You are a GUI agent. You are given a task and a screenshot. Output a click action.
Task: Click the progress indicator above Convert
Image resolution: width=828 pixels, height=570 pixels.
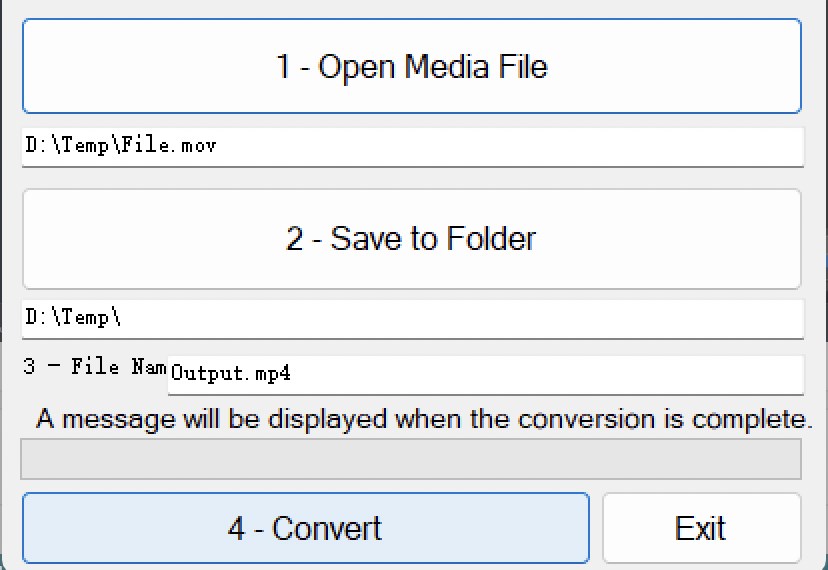[411, 459]
